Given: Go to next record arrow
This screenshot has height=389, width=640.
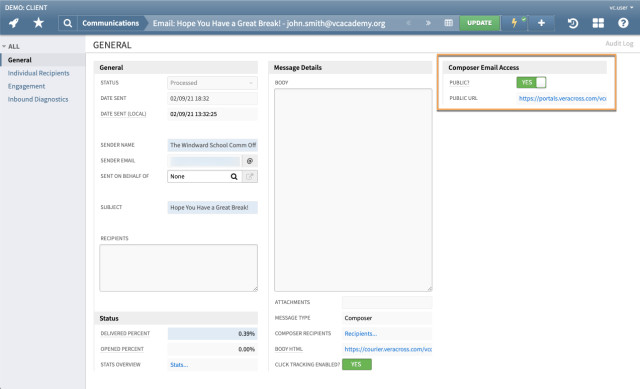Looking at the screenshot, I should tap(428, 23).
